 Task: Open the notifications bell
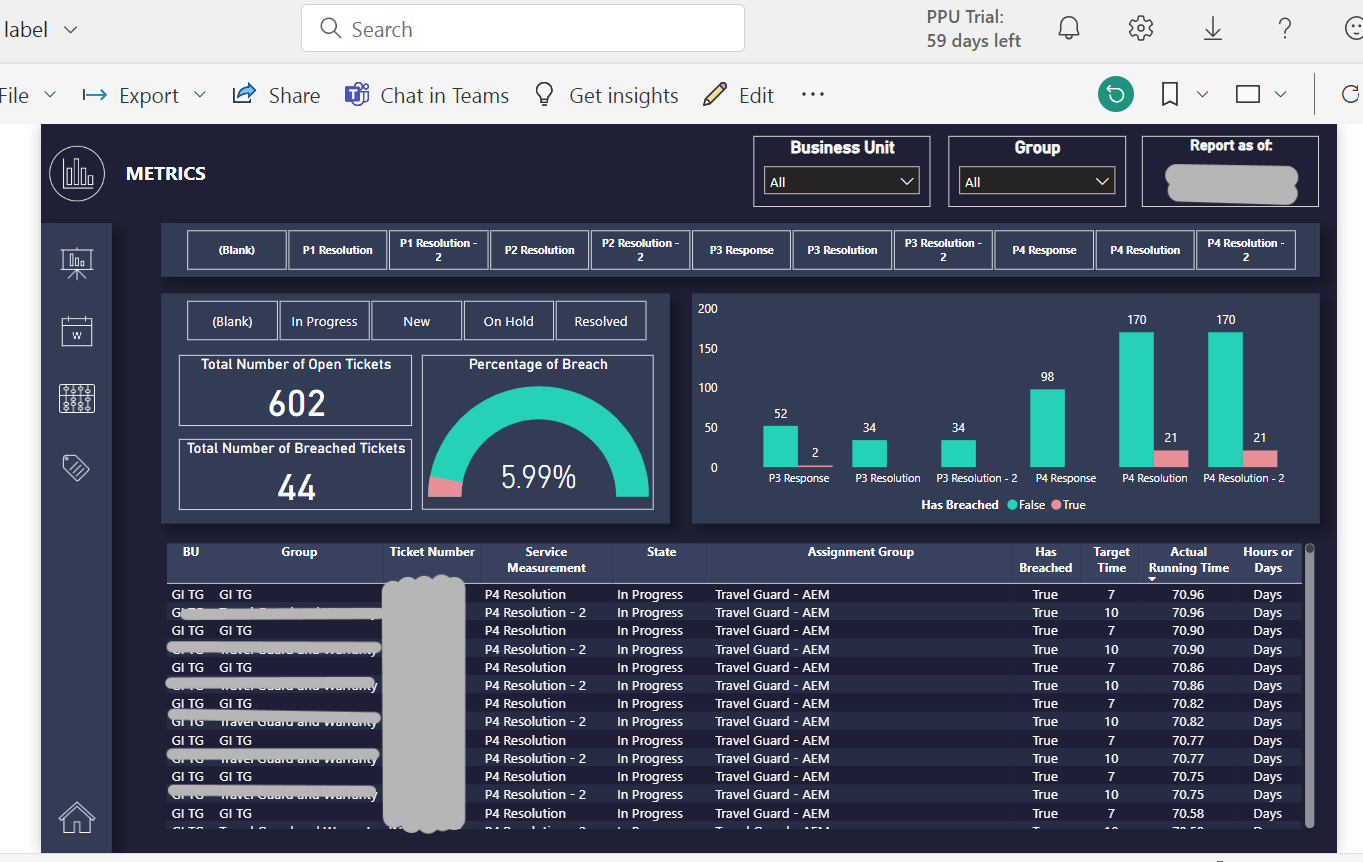(1069, 29)
